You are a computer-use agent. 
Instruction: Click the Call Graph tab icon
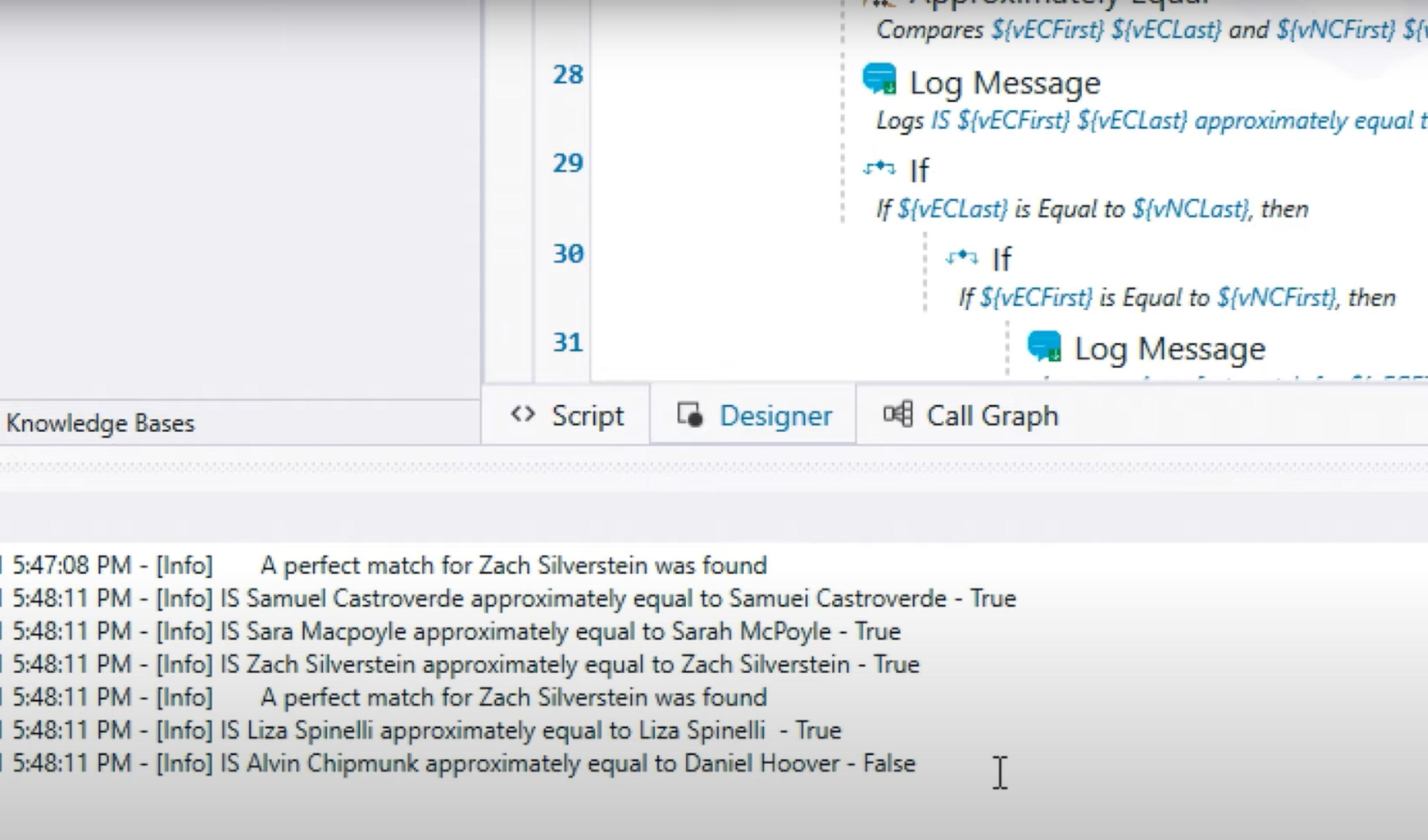(898, 414)
